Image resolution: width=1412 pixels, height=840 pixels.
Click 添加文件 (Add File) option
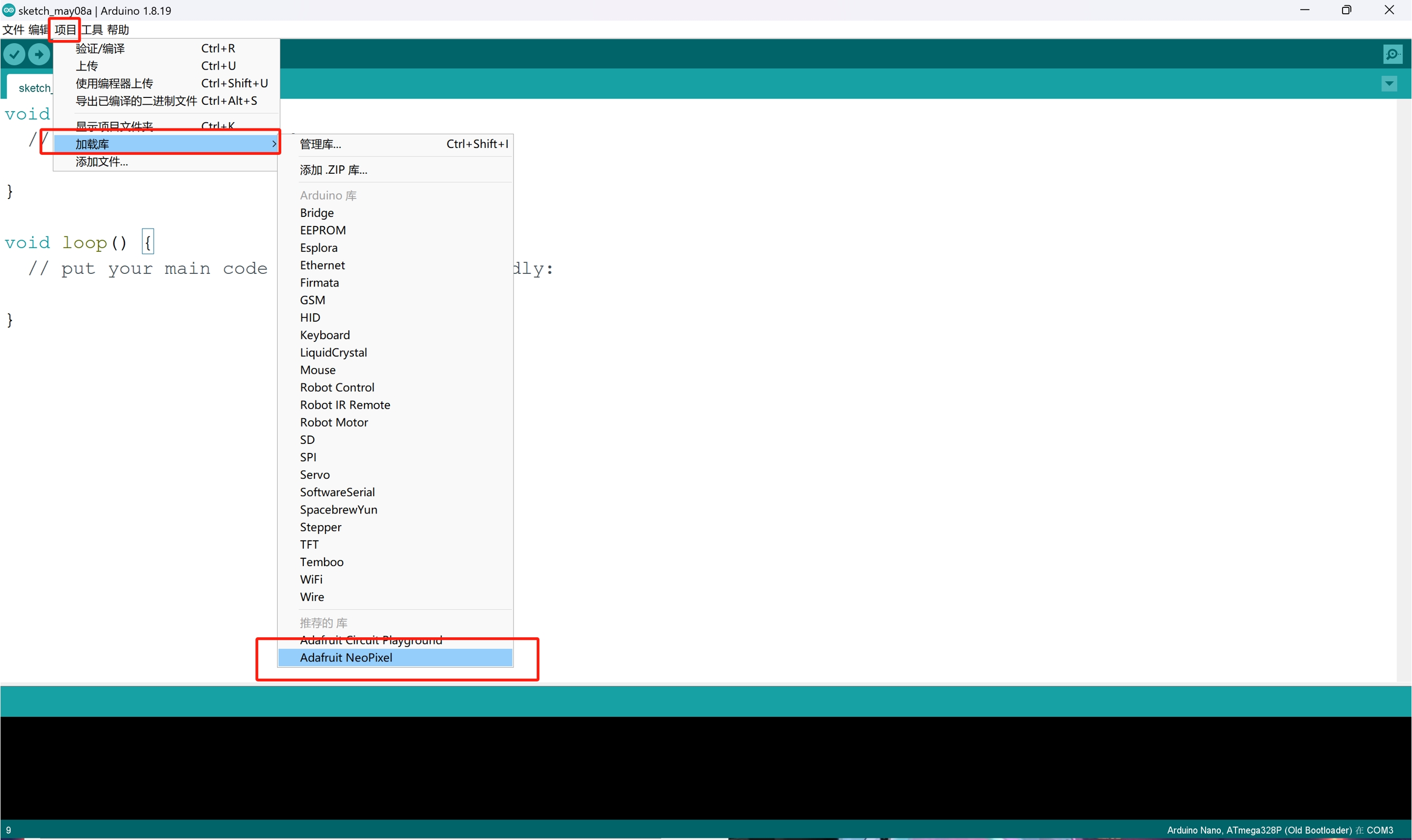click(100, 161)
